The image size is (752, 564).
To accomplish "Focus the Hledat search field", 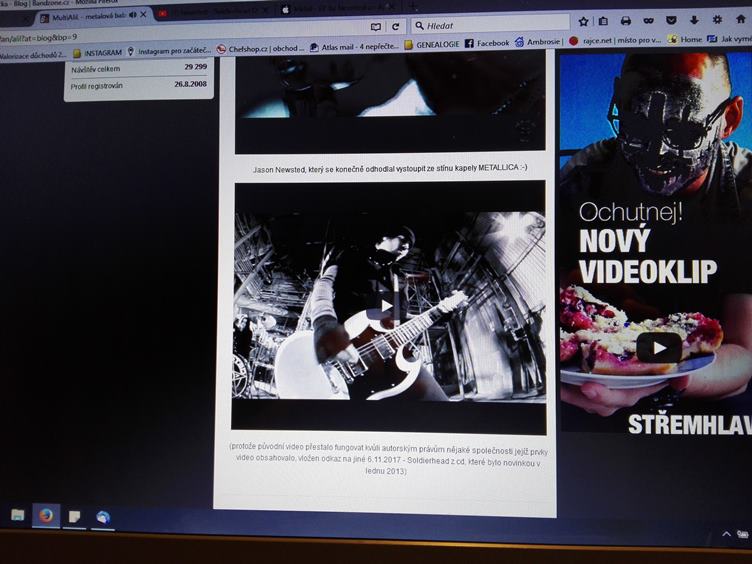I will coord(490,24).
